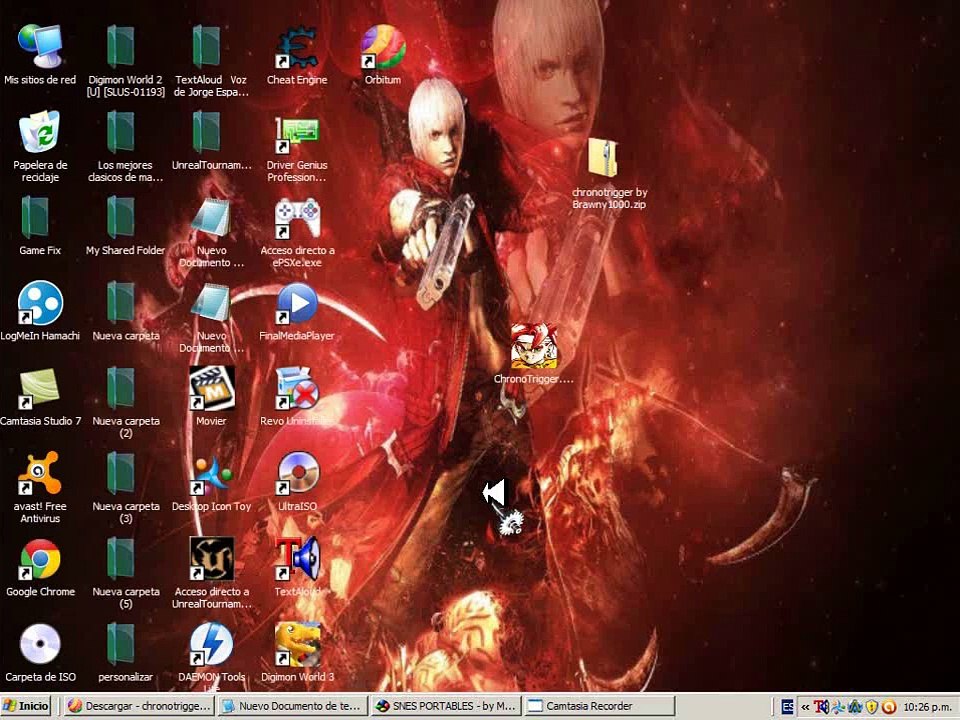
Task: Click the 10:26 p.m. clock
Action: tap(928, 707)
